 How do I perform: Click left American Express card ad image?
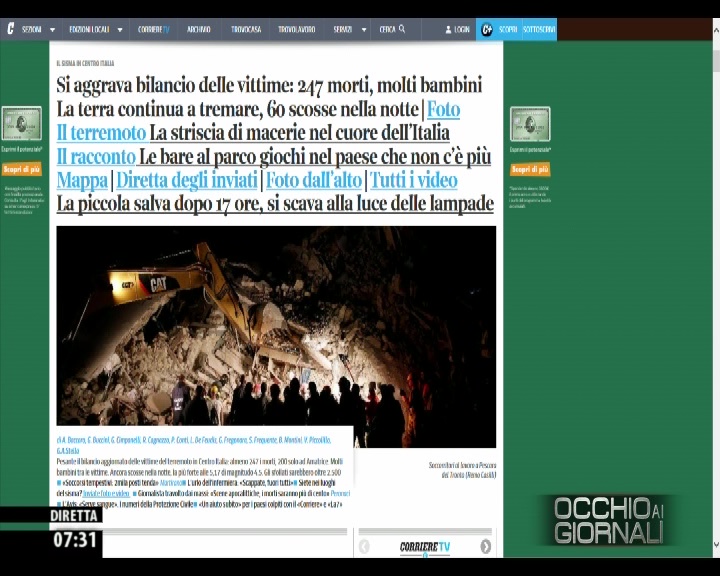pos(22,123)
